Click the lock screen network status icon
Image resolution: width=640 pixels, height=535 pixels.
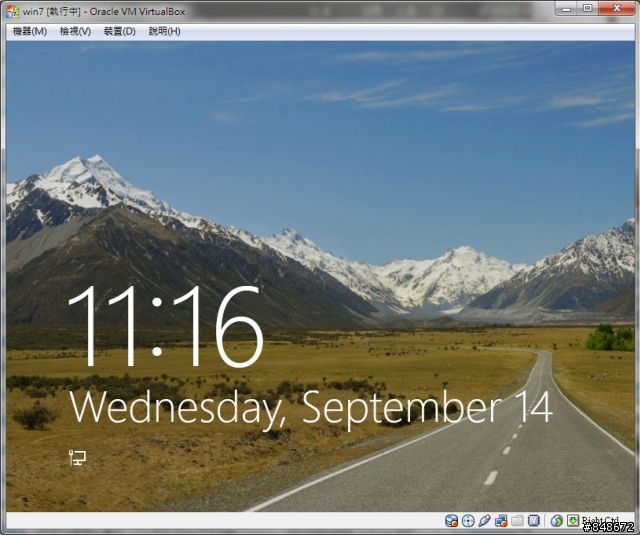coord(77,458)
